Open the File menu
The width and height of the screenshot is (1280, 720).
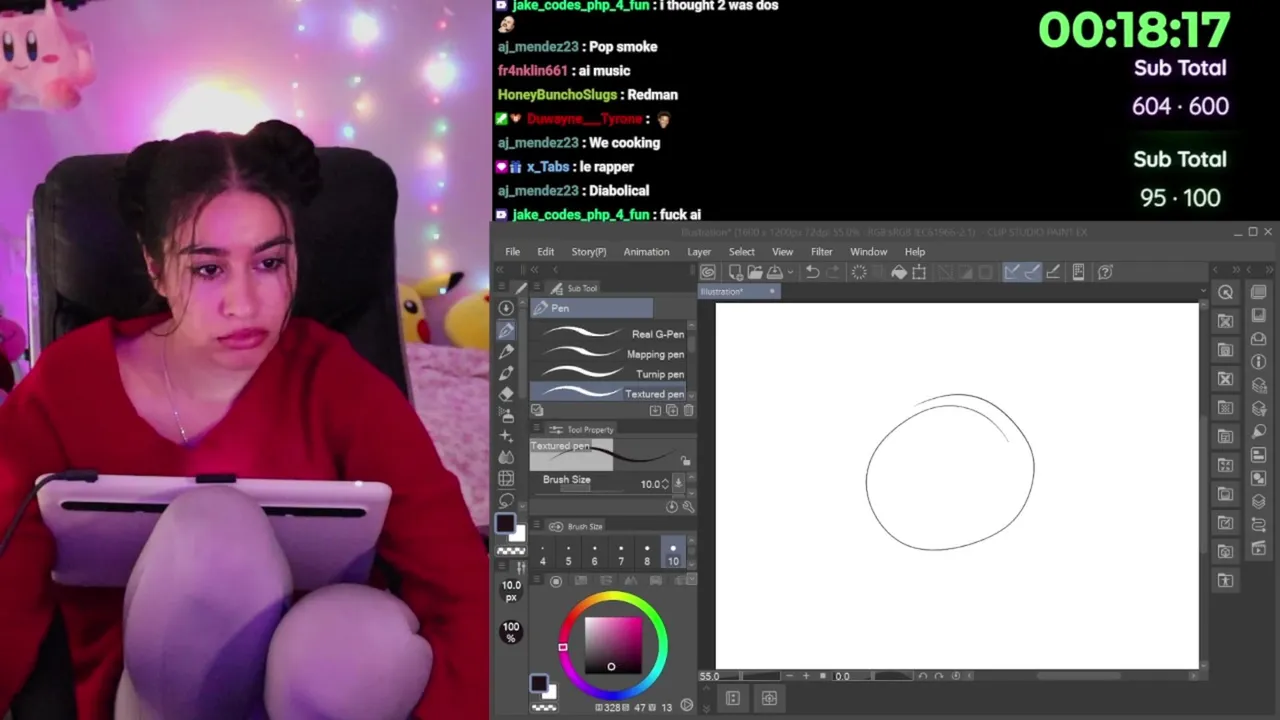tap(512, 252)
